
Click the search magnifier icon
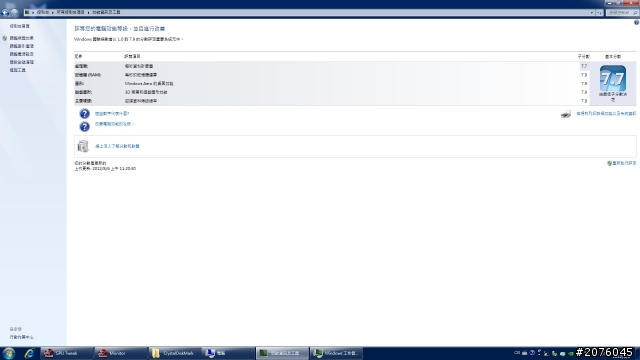(x=635, y=13)
